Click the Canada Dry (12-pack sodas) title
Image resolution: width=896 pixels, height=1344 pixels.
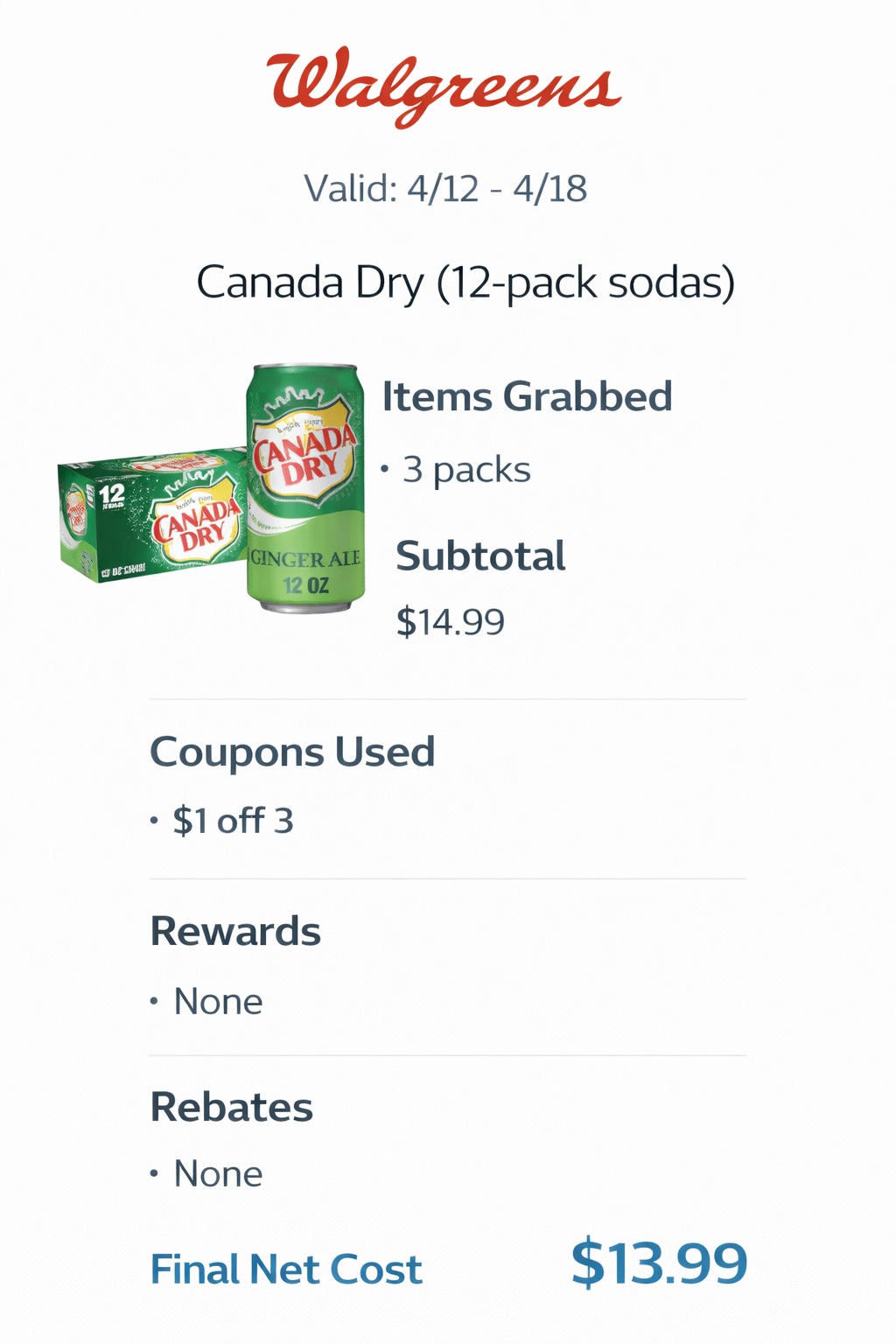tap(465, 283)
